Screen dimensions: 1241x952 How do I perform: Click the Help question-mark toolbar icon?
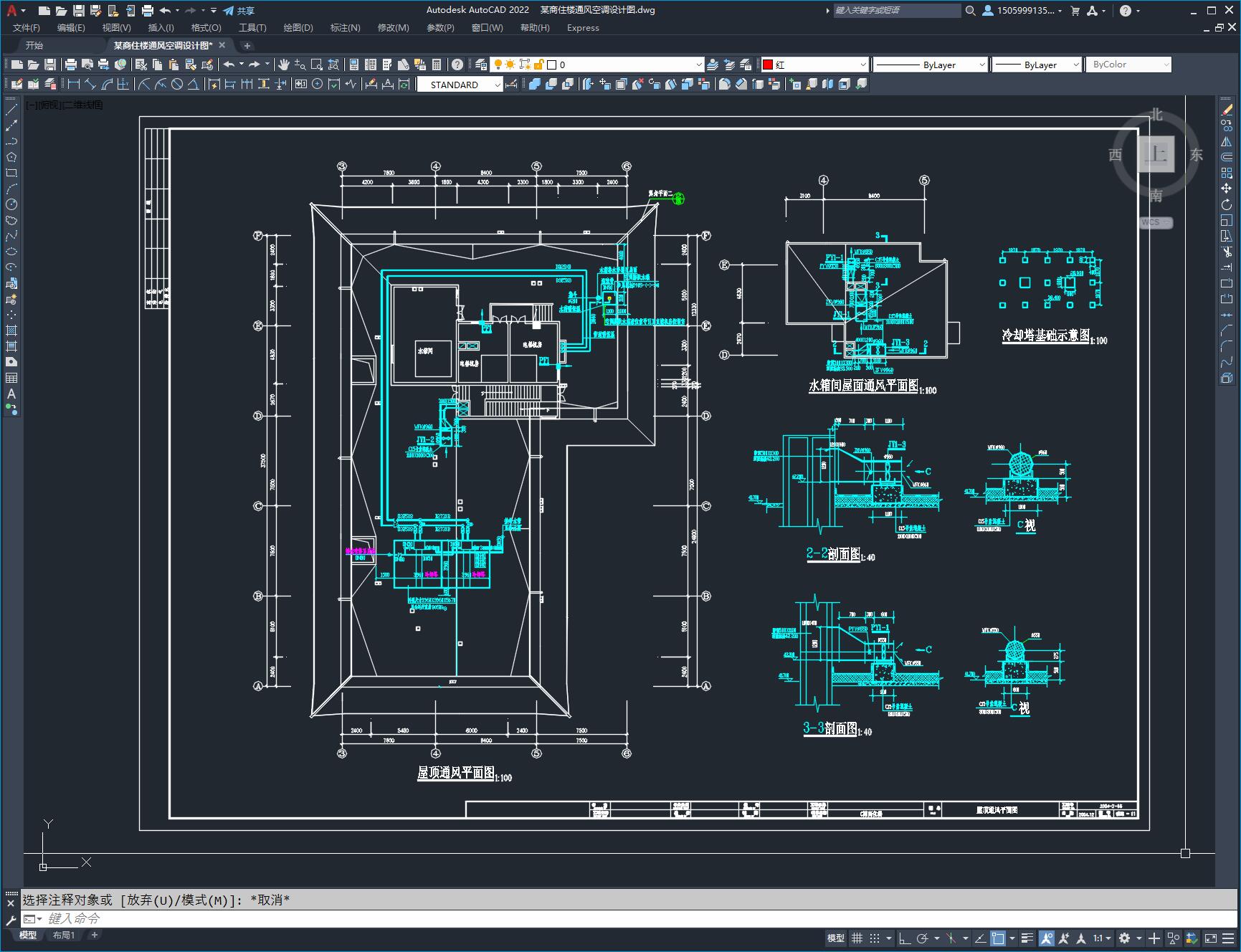coord(457,65)
